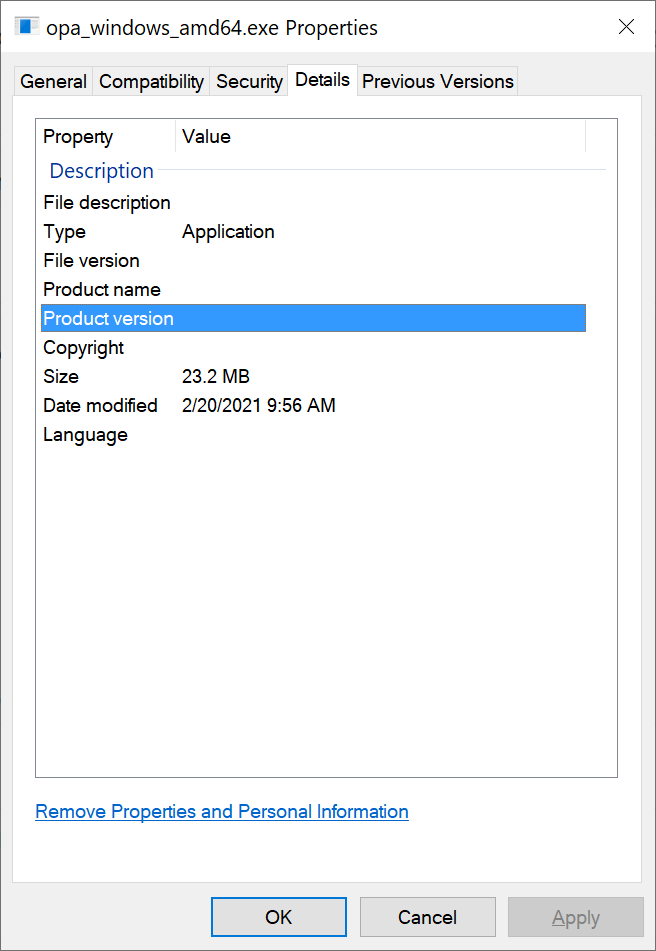The image size is (656, 951).
Task: Select the highlighted Product version row
Action: (313, 318)
